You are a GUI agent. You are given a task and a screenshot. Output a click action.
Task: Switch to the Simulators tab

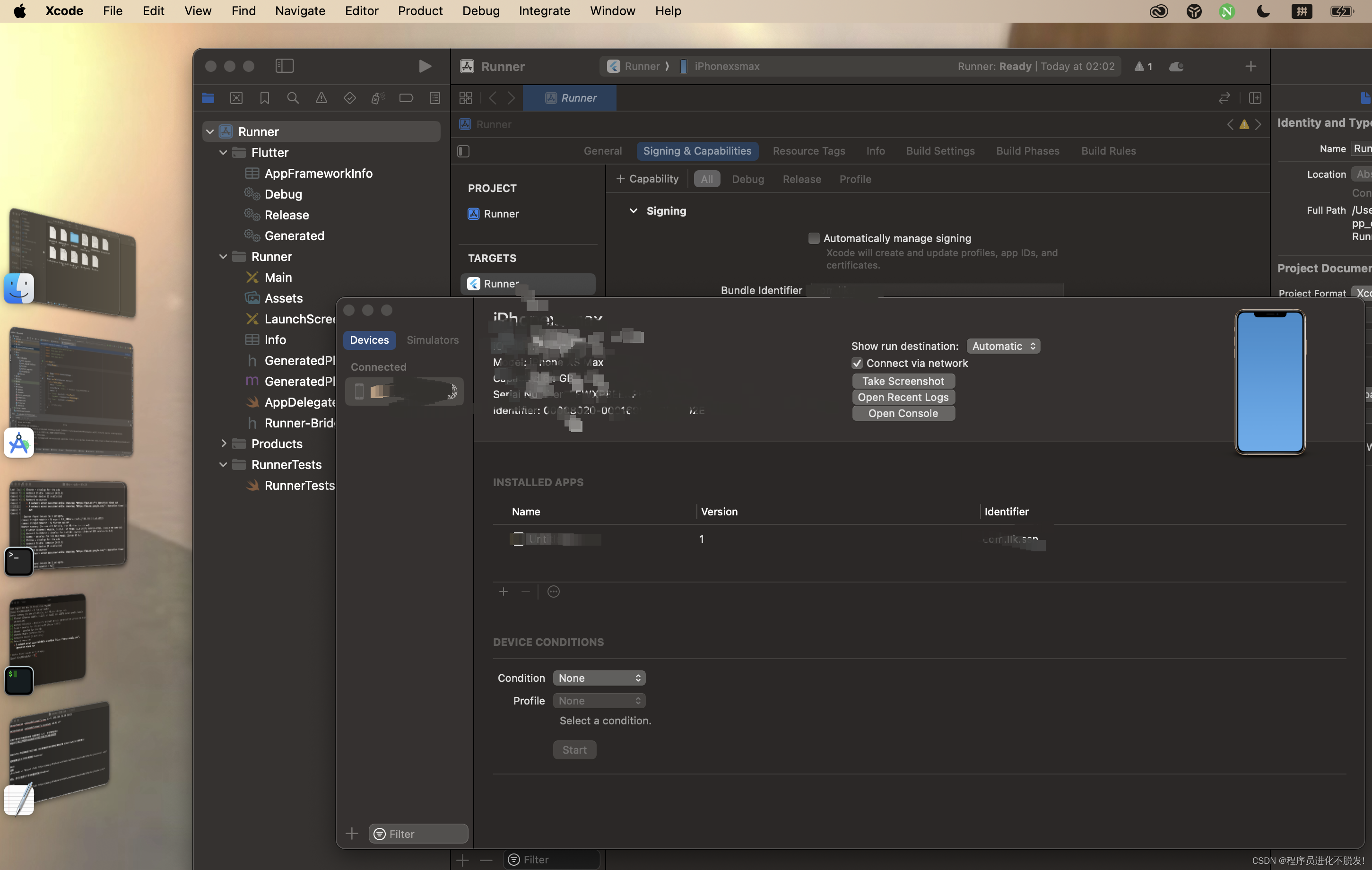[433, 339]
